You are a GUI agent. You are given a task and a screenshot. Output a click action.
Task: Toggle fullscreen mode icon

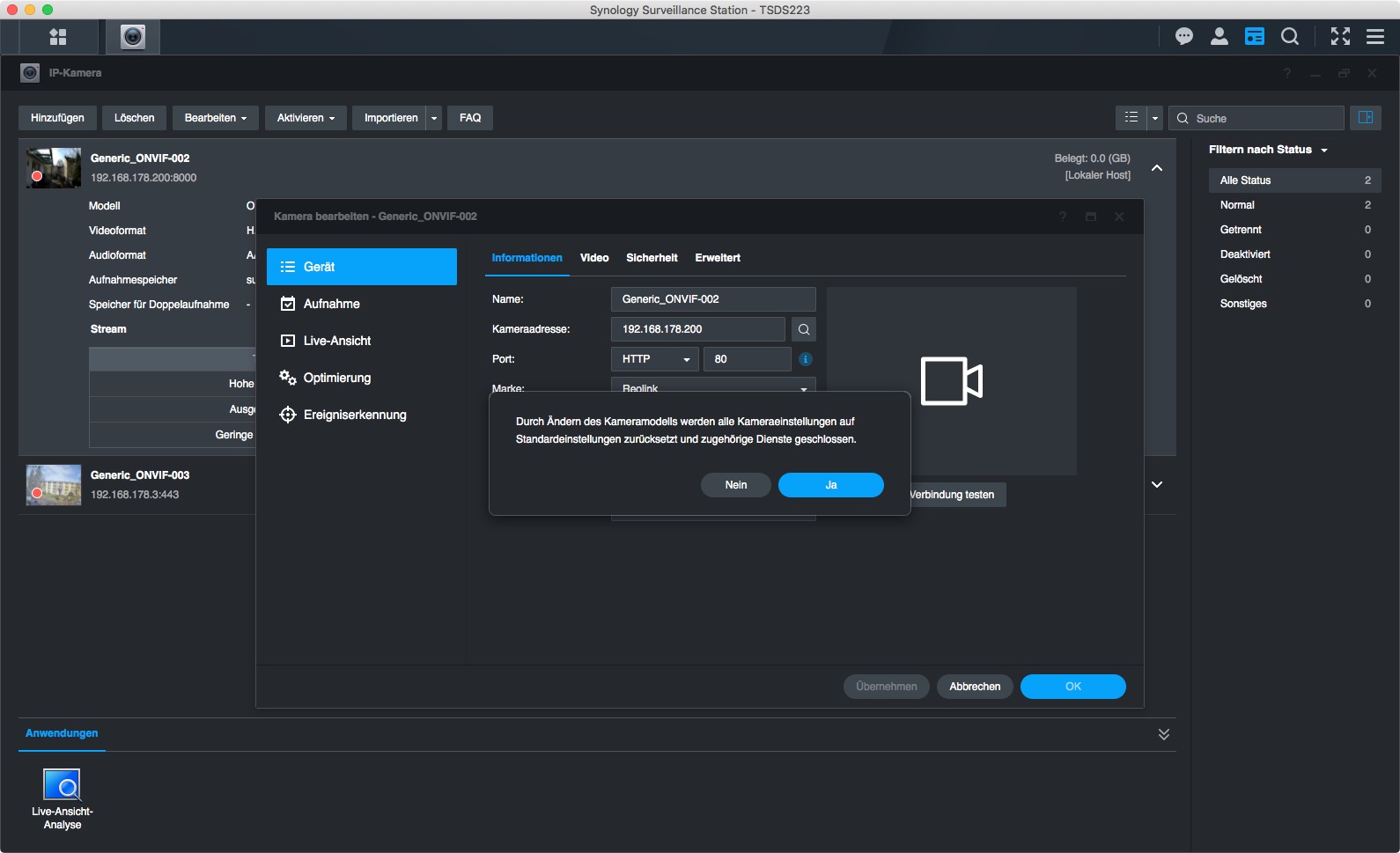(1340, 36)
